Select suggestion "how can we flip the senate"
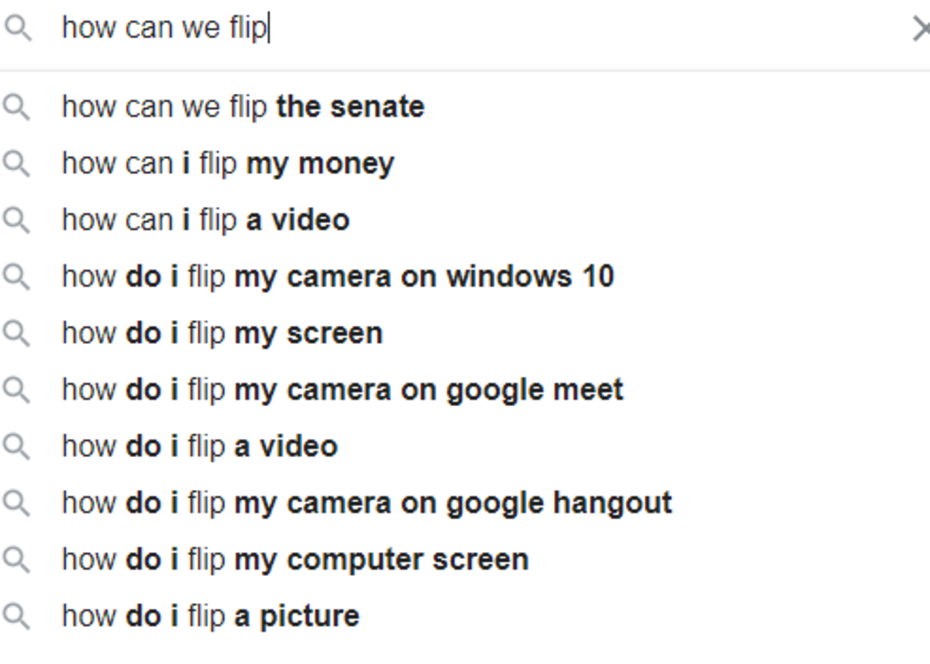 coord(243,107)
